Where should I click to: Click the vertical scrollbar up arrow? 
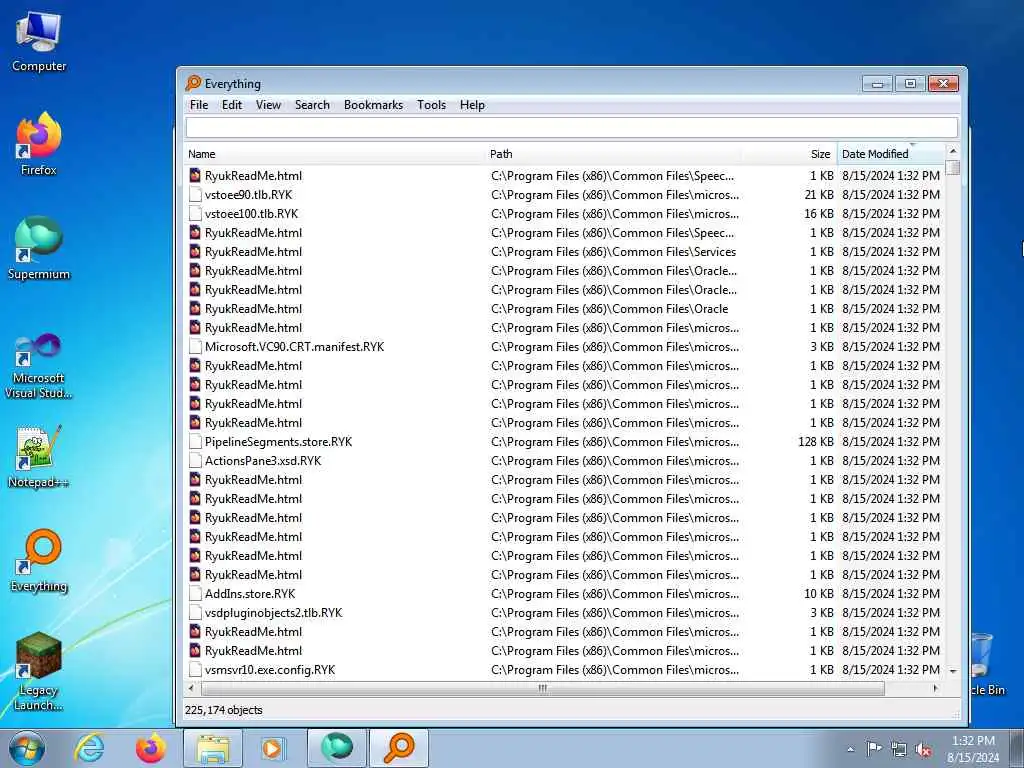click(x=953, y=152)
